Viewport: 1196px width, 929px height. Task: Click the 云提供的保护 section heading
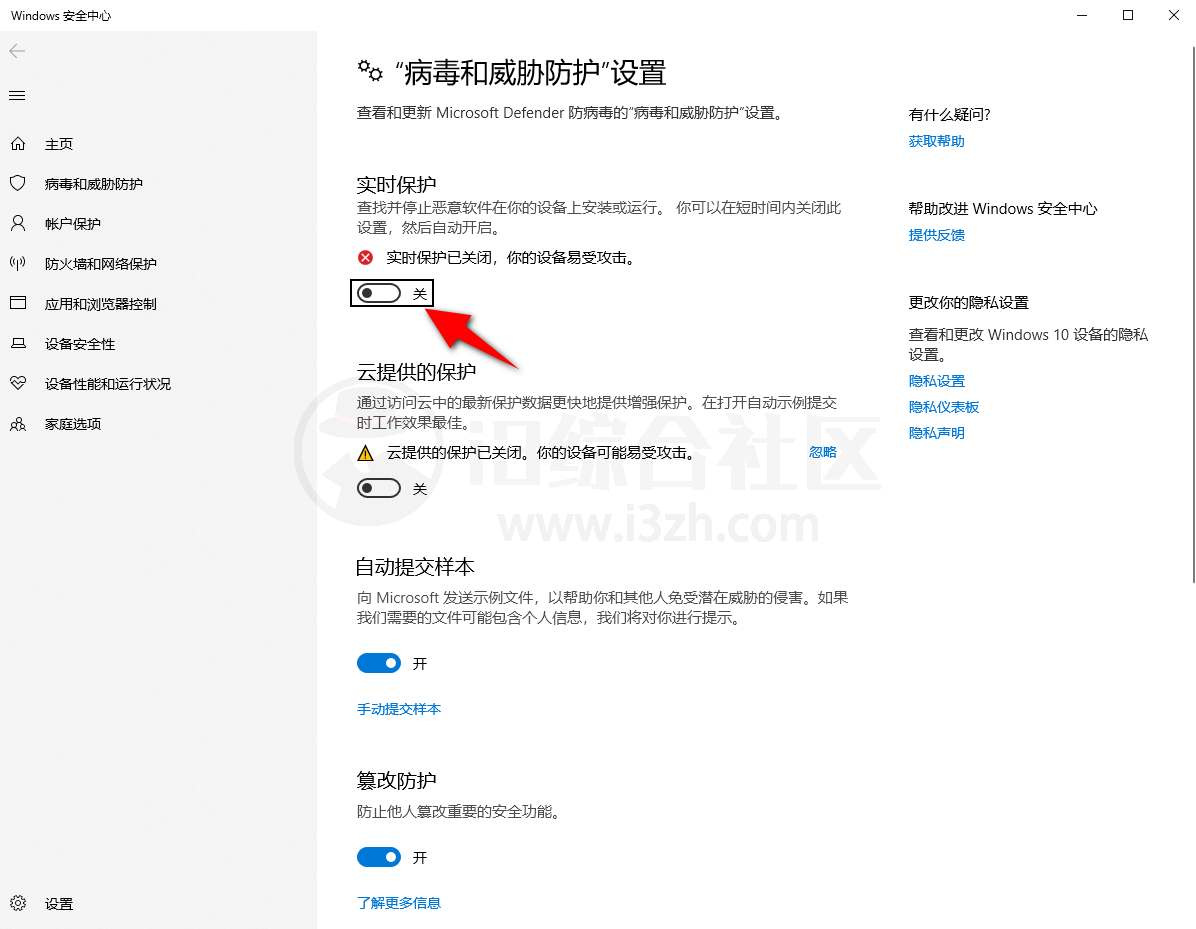click(x=416, y=371)
